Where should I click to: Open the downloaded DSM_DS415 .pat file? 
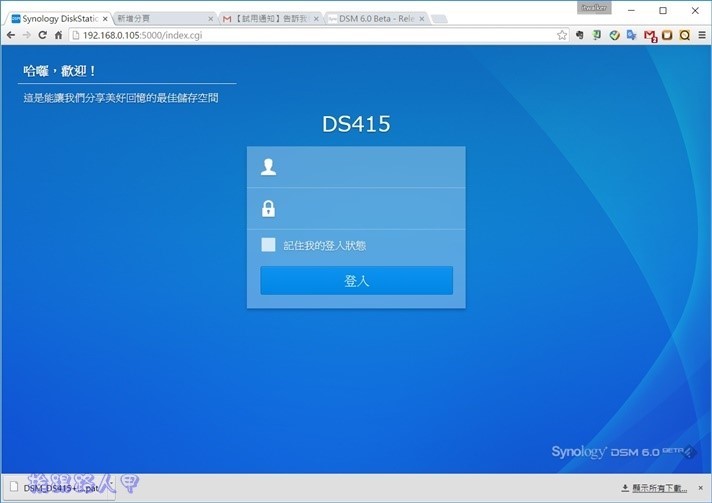click(60, 488)
